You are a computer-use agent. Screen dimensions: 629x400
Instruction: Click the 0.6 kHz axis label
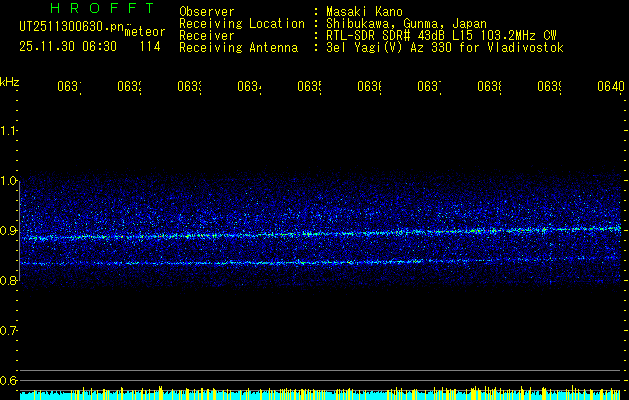pyautogui.click(x=8, y=380)
